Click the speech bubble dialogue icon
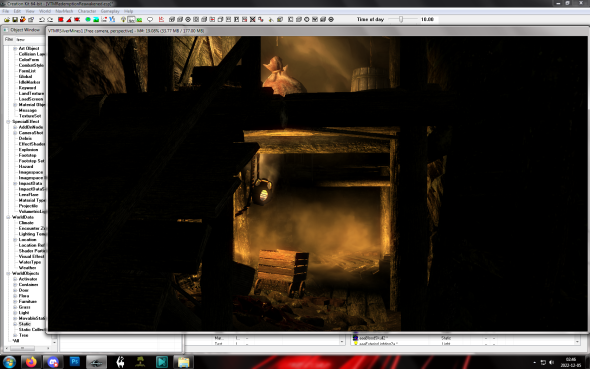Screen dimensions: 590x369 point(150,19)
